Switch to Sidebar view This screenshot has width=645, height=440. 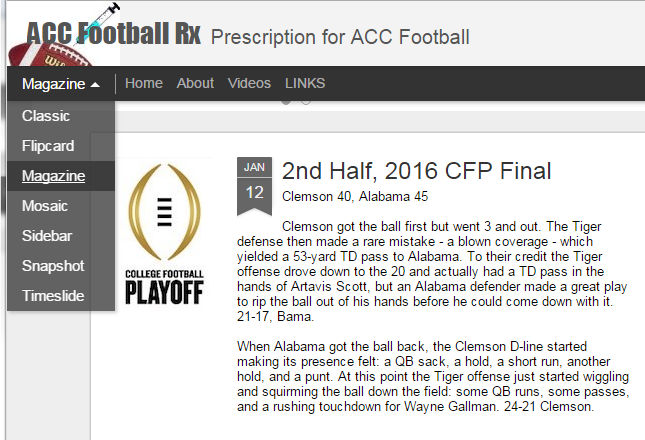47,236
